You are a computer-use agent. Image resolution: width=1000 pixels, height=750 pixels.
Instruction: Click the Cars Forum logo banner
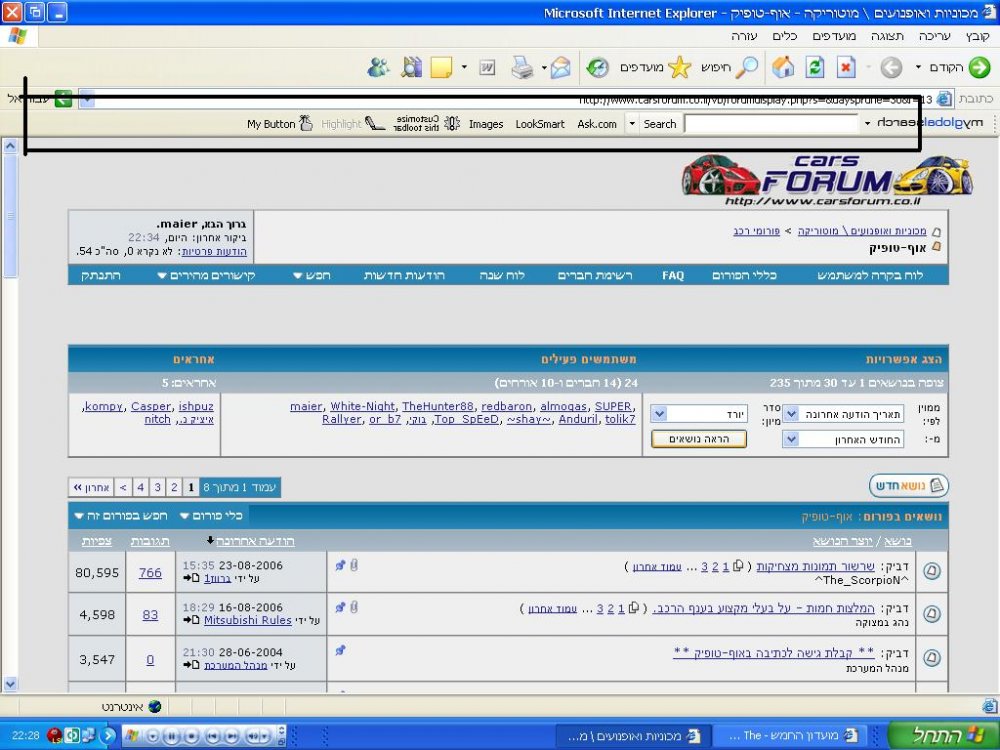[827, 179]
